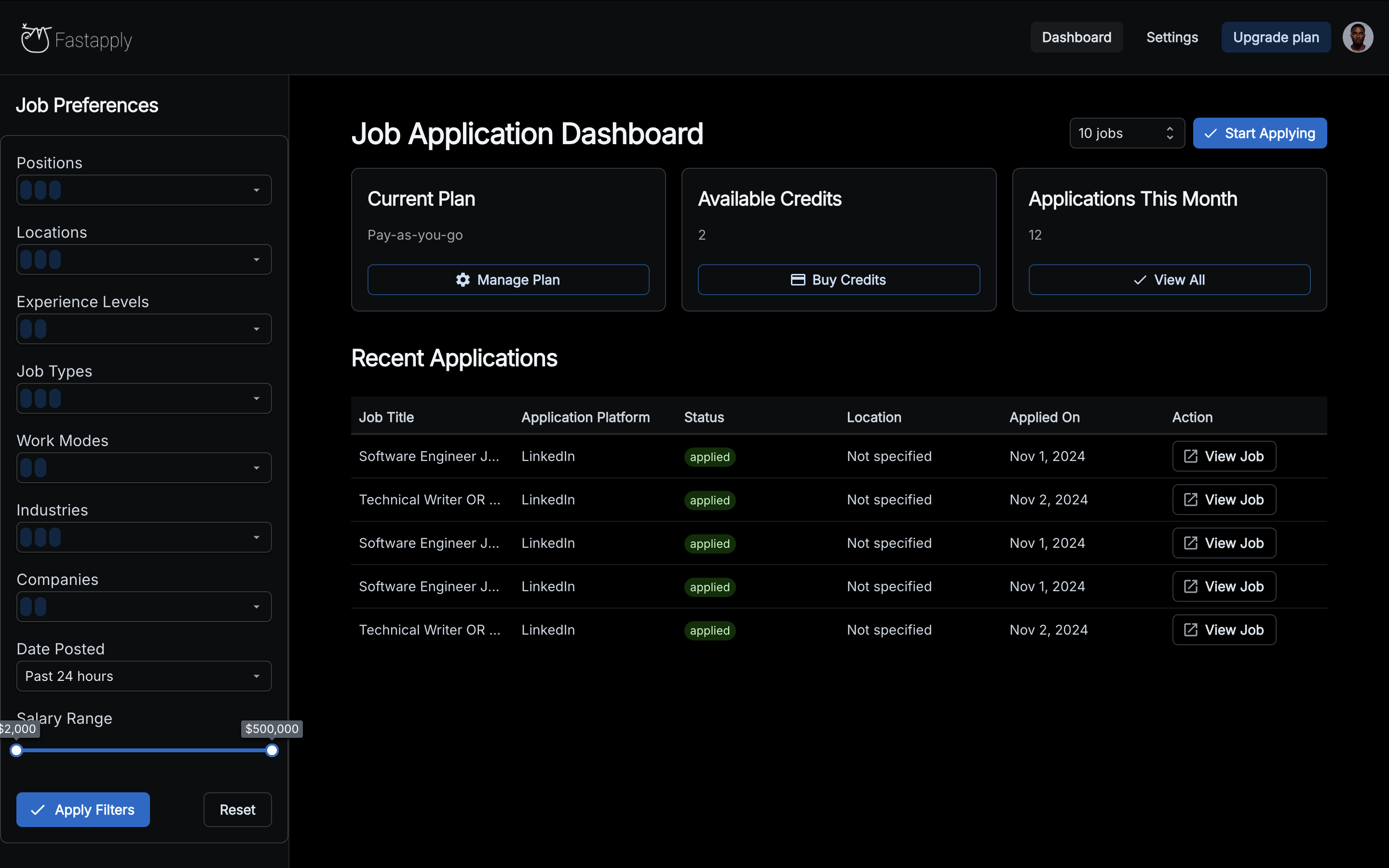Image resolution: width=1389 pixels, height=868 pixels.
Task: View the Technical Writer job from Nov 2
Action: (x=1223, y=500)
